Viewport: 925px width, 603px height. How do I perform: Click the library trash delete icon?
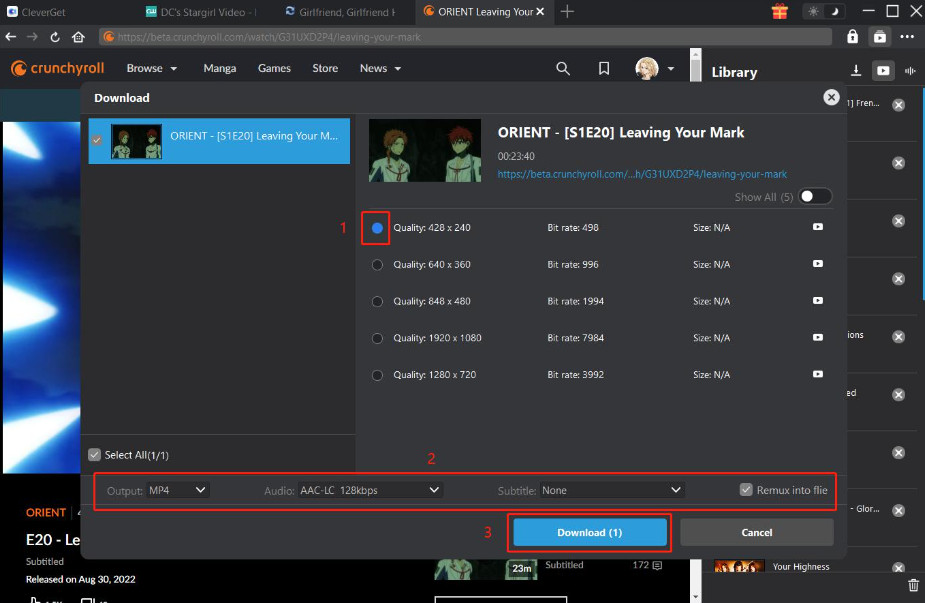click(x=912, y=585)
